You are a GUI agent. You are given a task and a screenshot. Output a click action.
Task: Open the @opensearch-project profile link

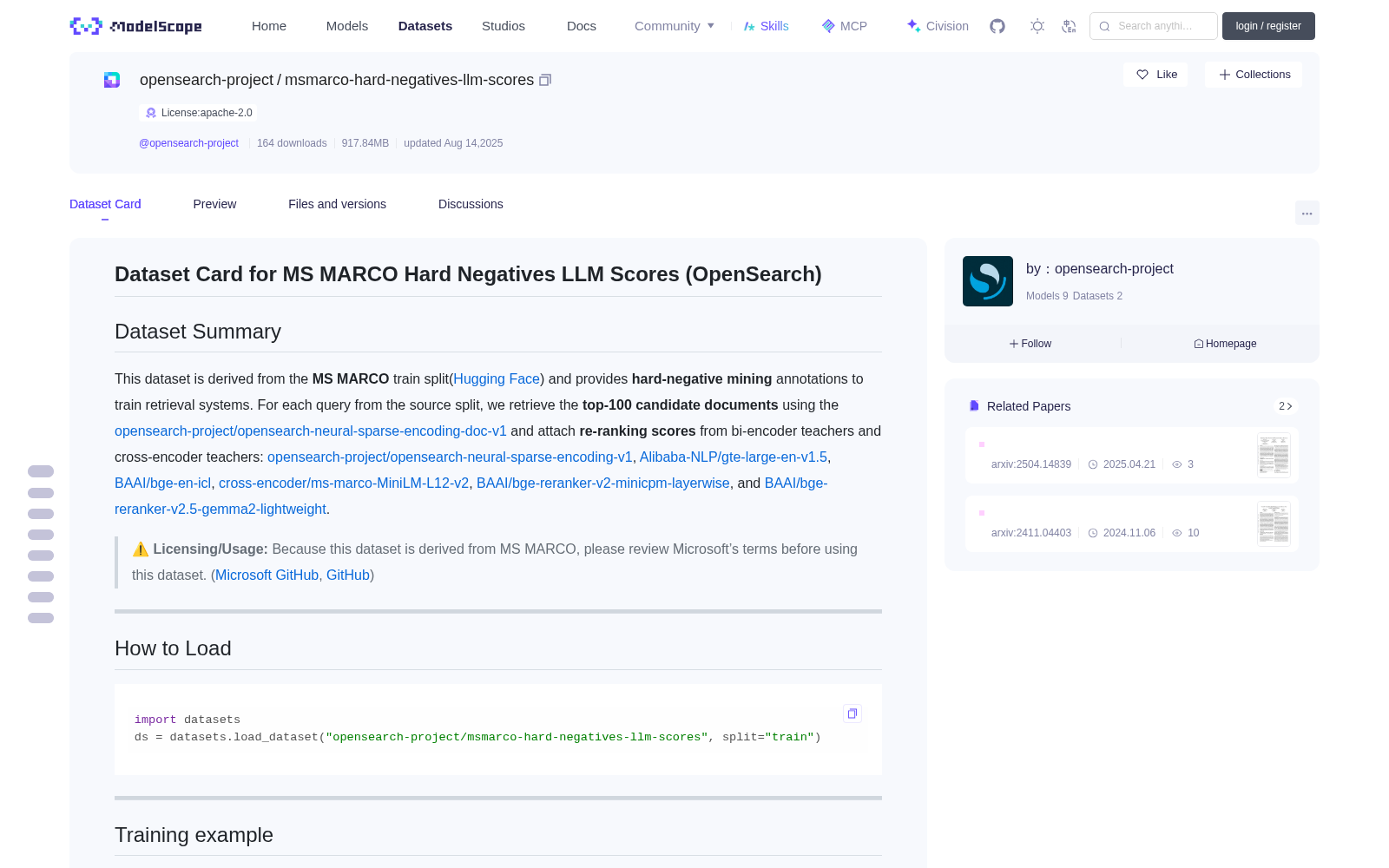coord(188,143)
